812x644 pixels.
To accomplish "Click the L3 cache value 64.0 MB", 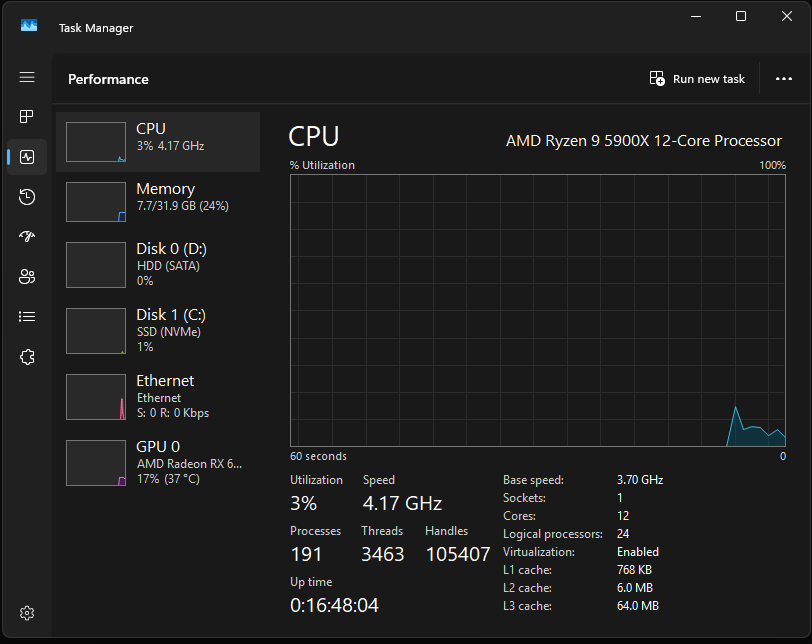I will click(x=638, y=606).
